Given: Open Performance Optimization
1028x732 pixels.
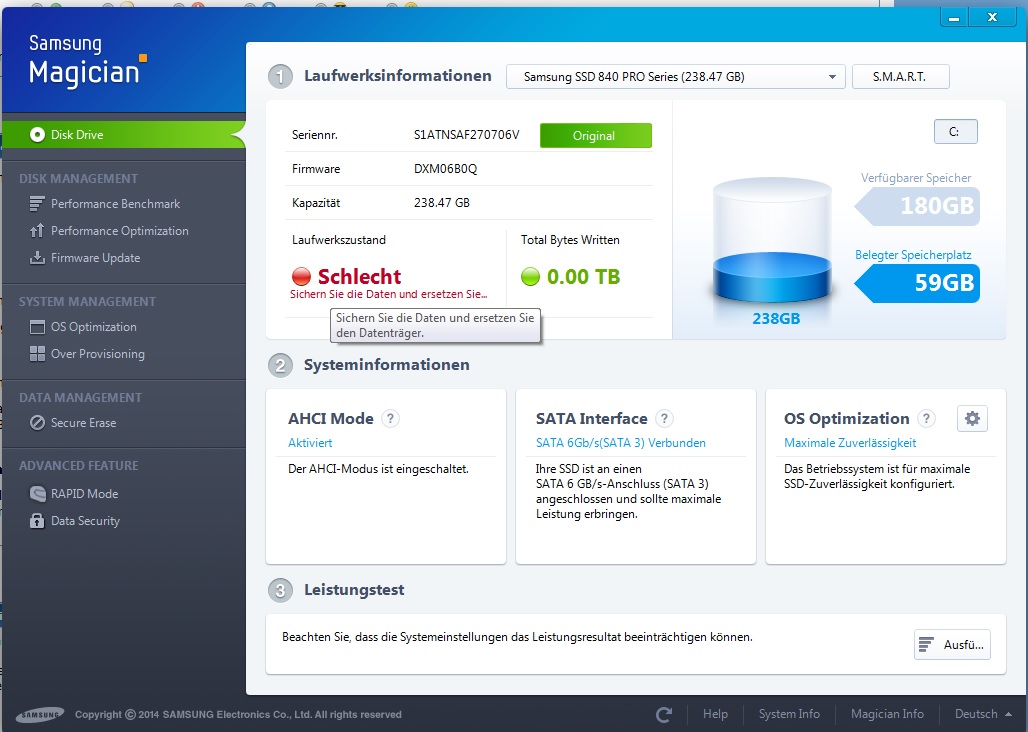Looking at the screenshot, I should (x=119, y=231).
